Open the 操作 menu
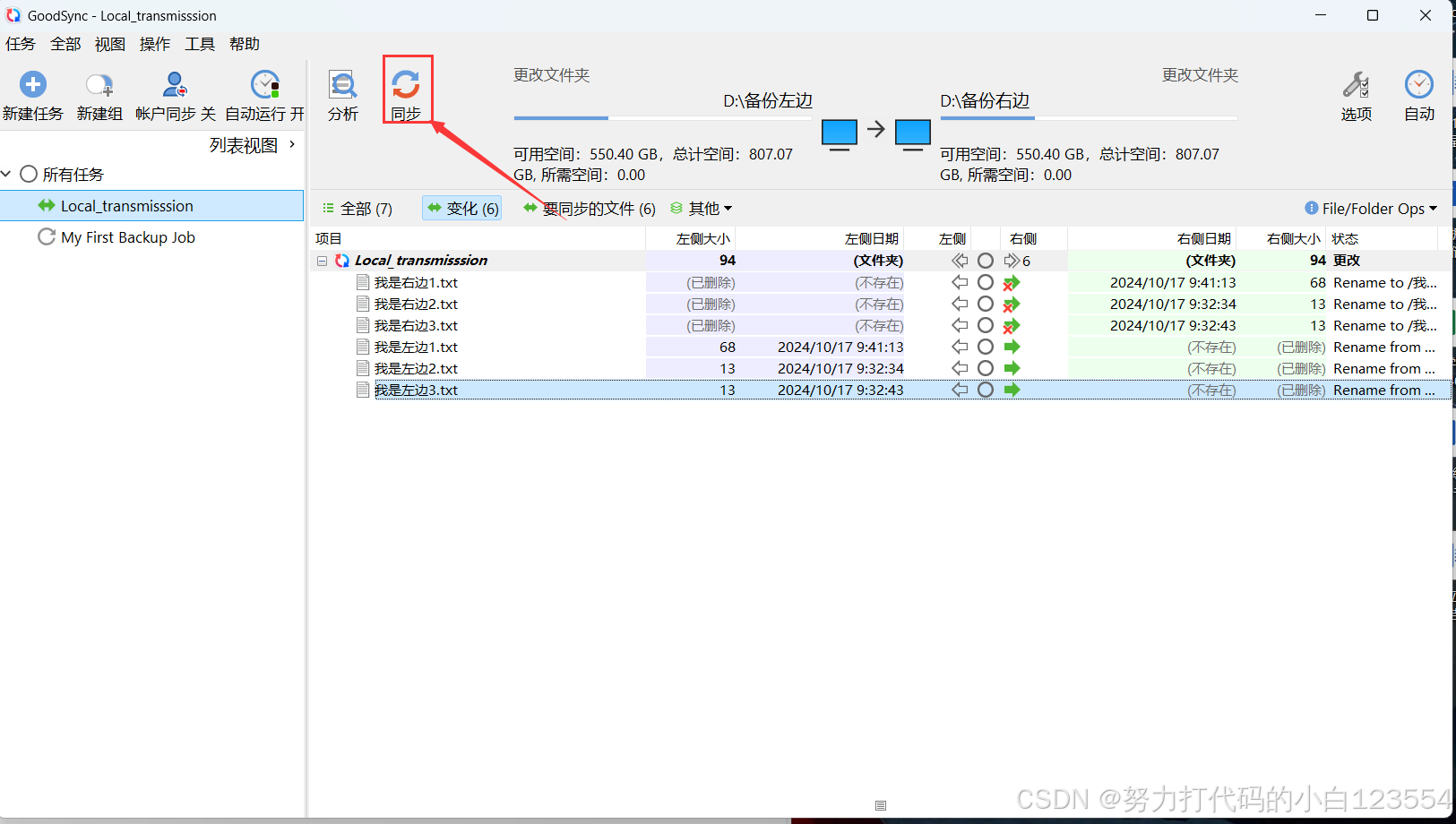Viewport: 1456px width, 824px height. click(x=155, y=44)
